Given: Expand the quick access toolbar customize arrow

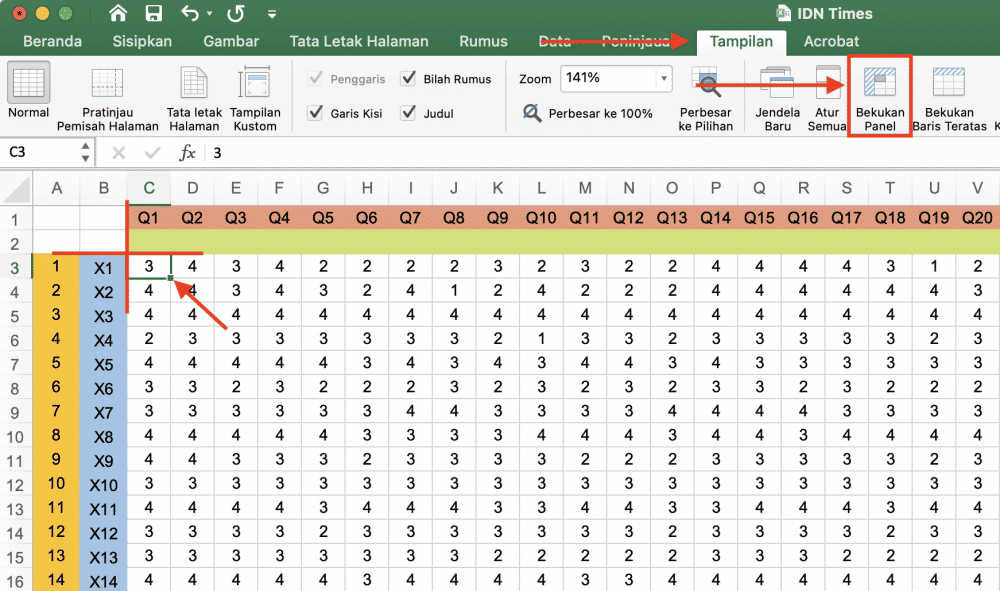Looking at the screenshot, I should pyautogui.click(x=272, y=13).
